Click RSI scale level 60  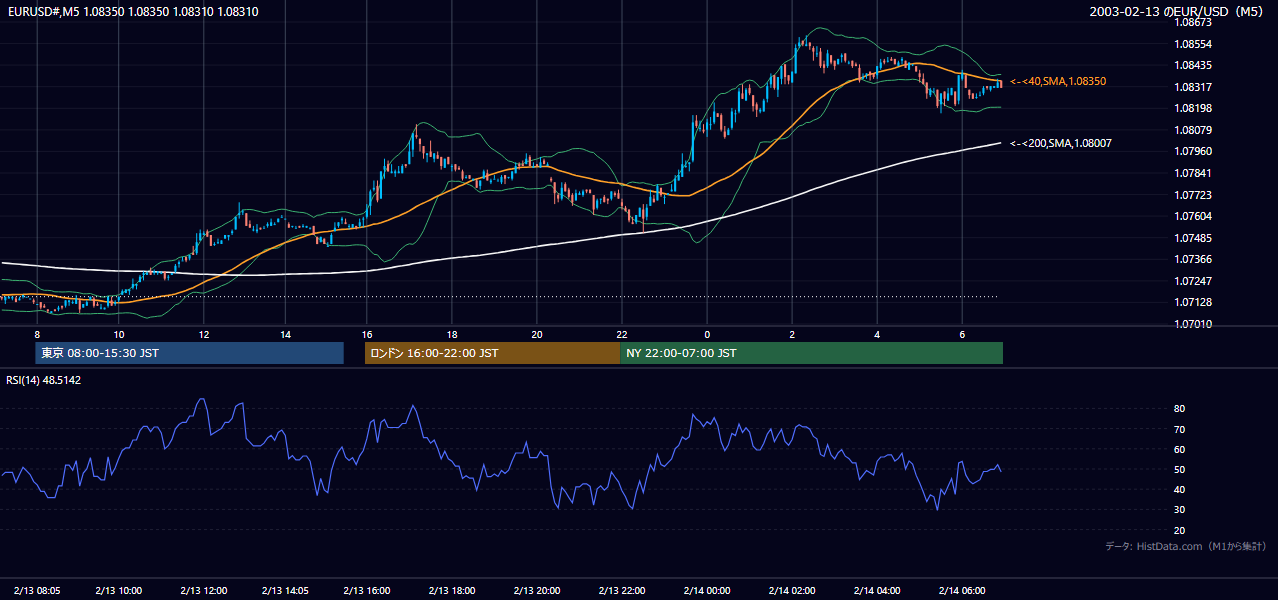point(1179,449)
